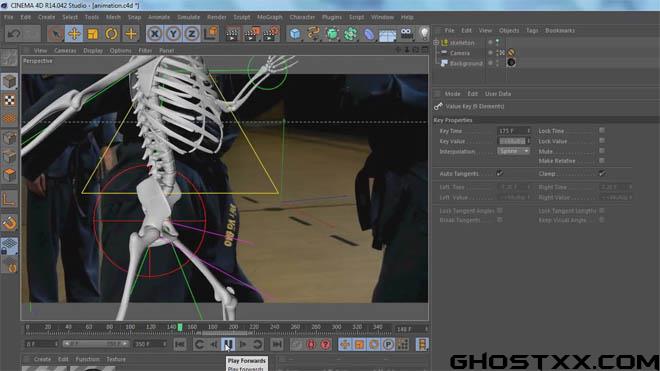Click the Key Value input field
The width and height of the screenshot is (660, 371).
pos(513,141)
